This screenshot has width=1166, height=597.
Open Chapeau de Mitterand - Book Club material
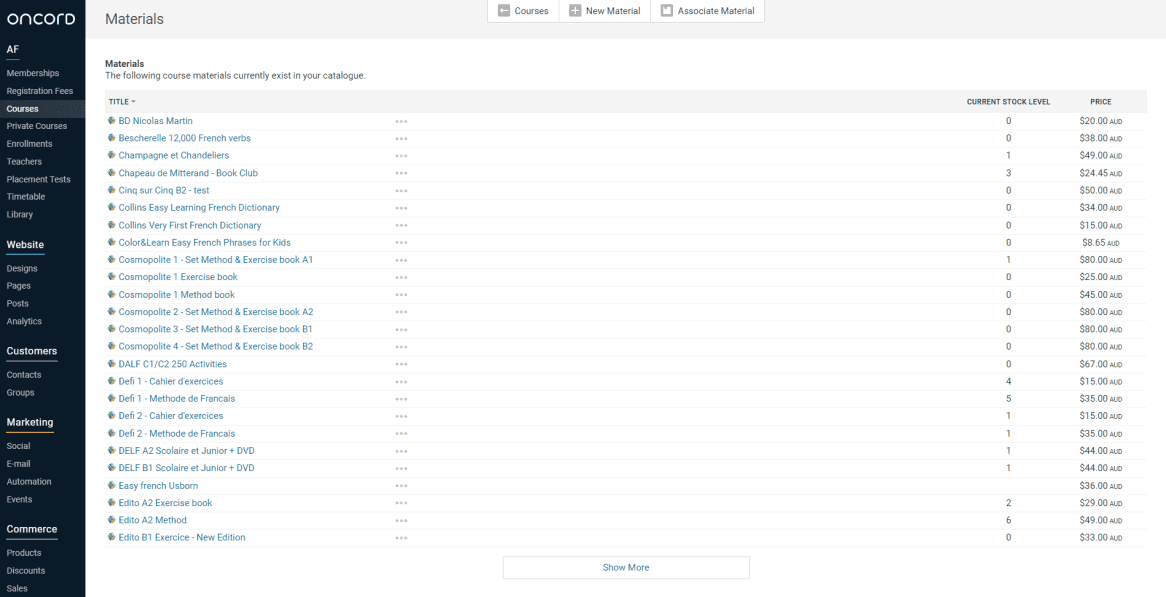click(188, 173)
